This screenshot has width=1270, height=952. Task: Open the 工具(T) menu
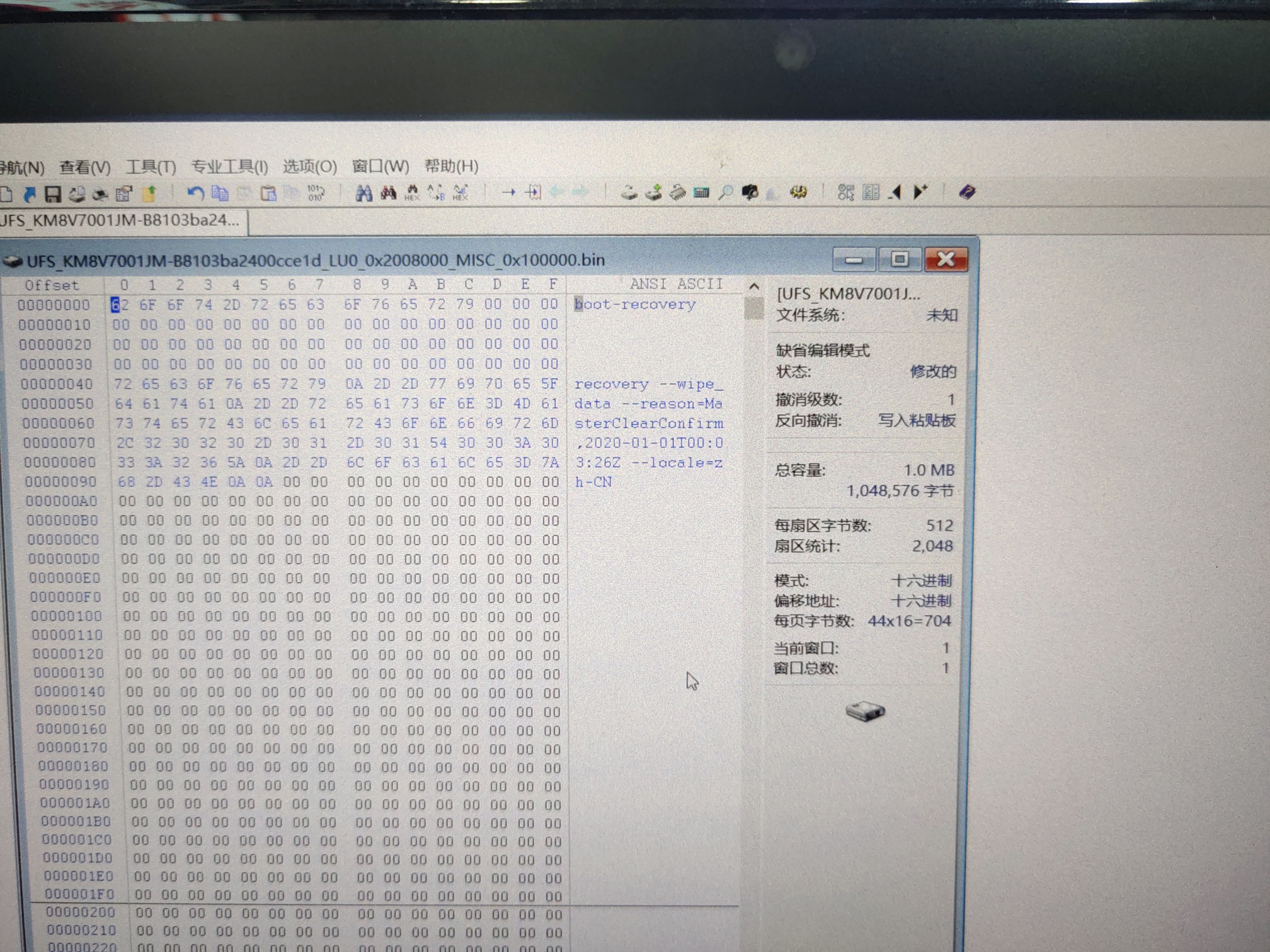(x=151, y=167)
